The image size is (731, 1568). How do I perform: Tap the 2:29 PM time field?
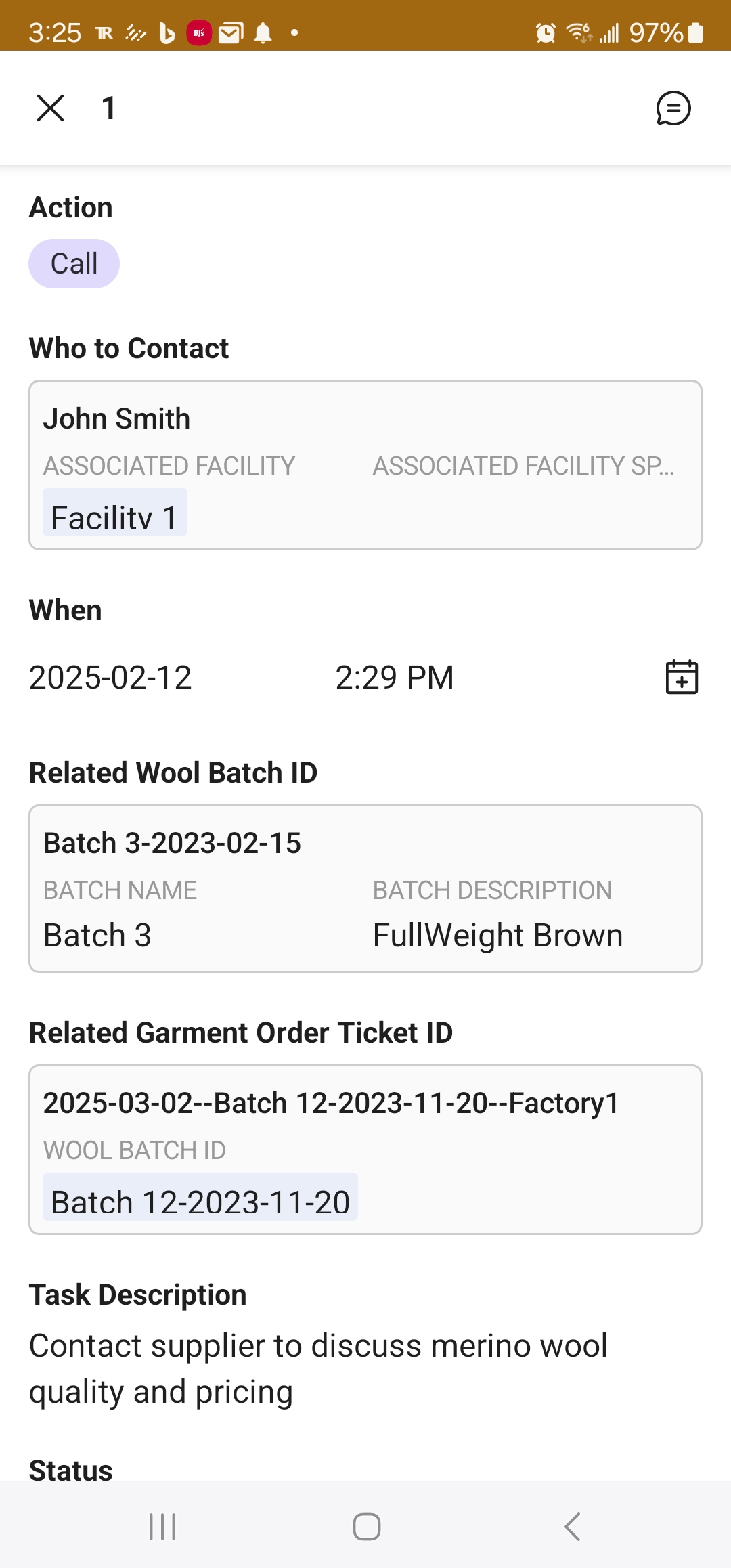pyautogui.click(x=395, y=678)
